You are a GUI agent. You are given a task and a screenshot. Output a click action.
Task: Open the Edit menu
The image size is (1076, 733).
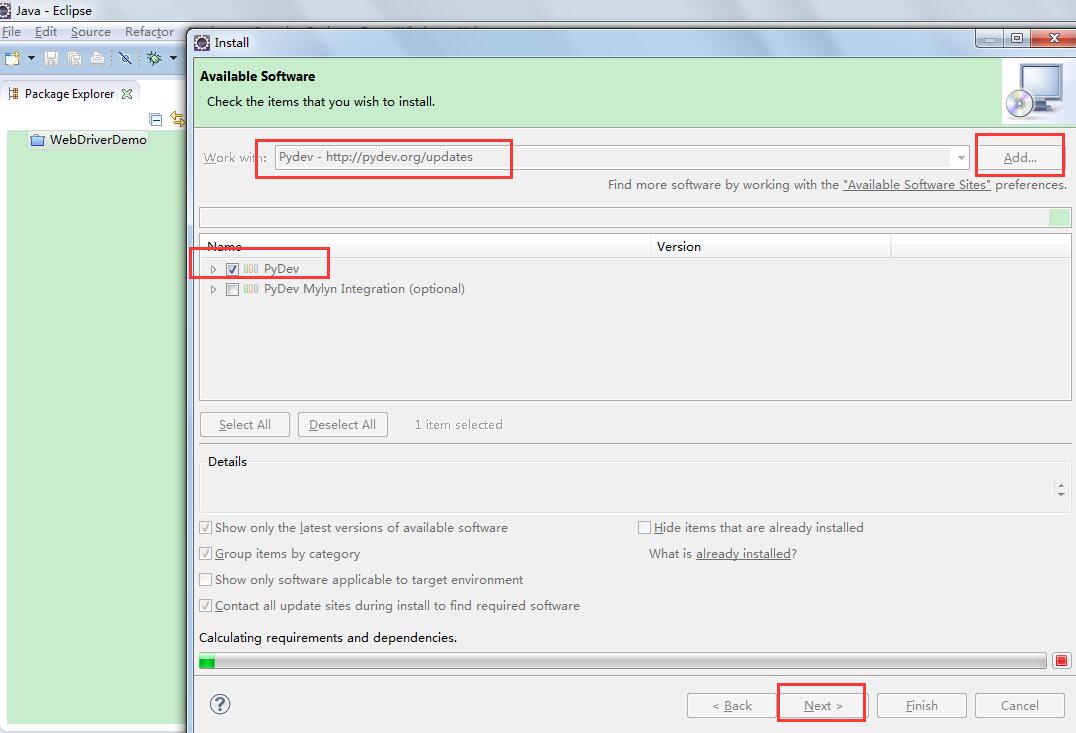pos(46,32)
